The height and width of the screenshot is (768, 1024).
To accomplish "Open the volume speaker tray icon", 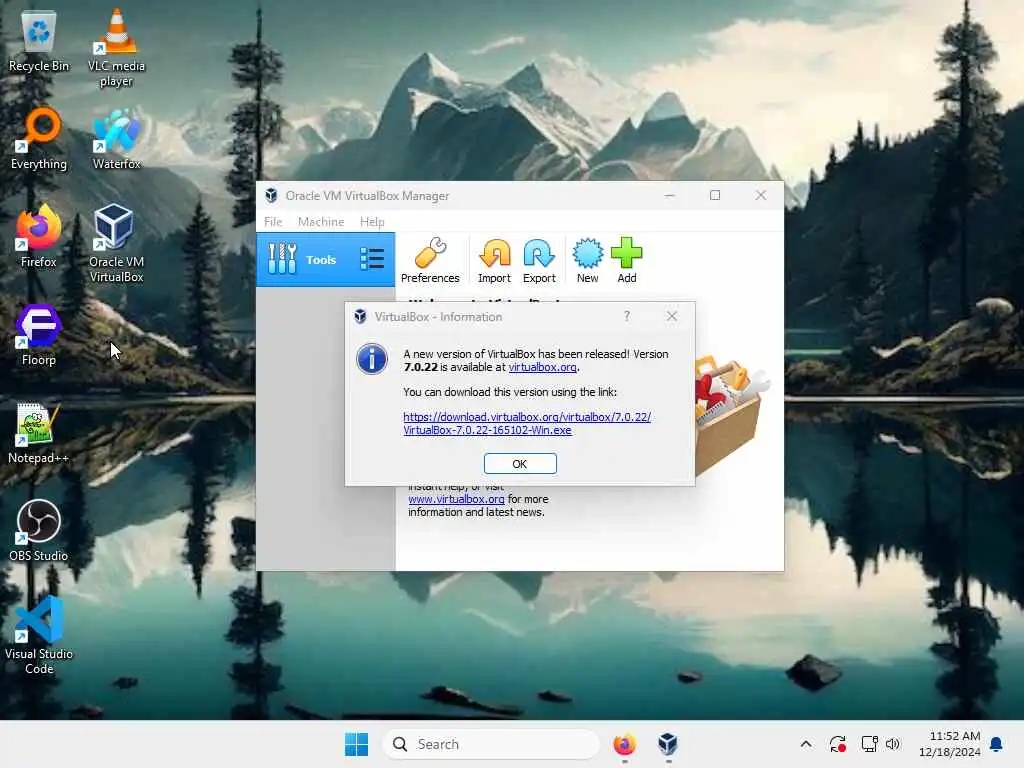I will point(893,744).
